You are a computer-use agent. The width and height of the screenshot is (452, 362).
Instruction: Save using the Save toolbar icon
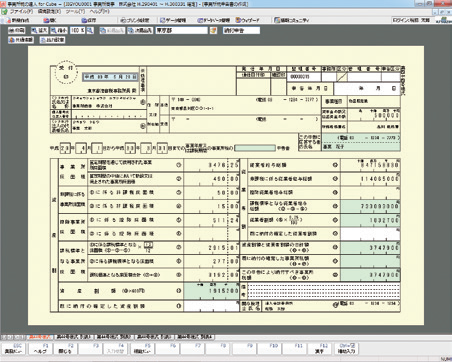pos(89,20)
